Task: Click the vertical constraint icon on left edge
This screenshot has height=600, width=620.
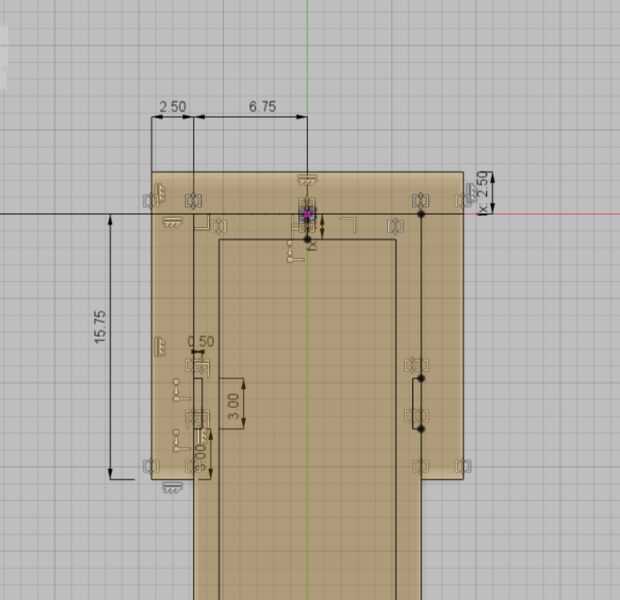Action: pyautogui.click(x=160, y=346)
